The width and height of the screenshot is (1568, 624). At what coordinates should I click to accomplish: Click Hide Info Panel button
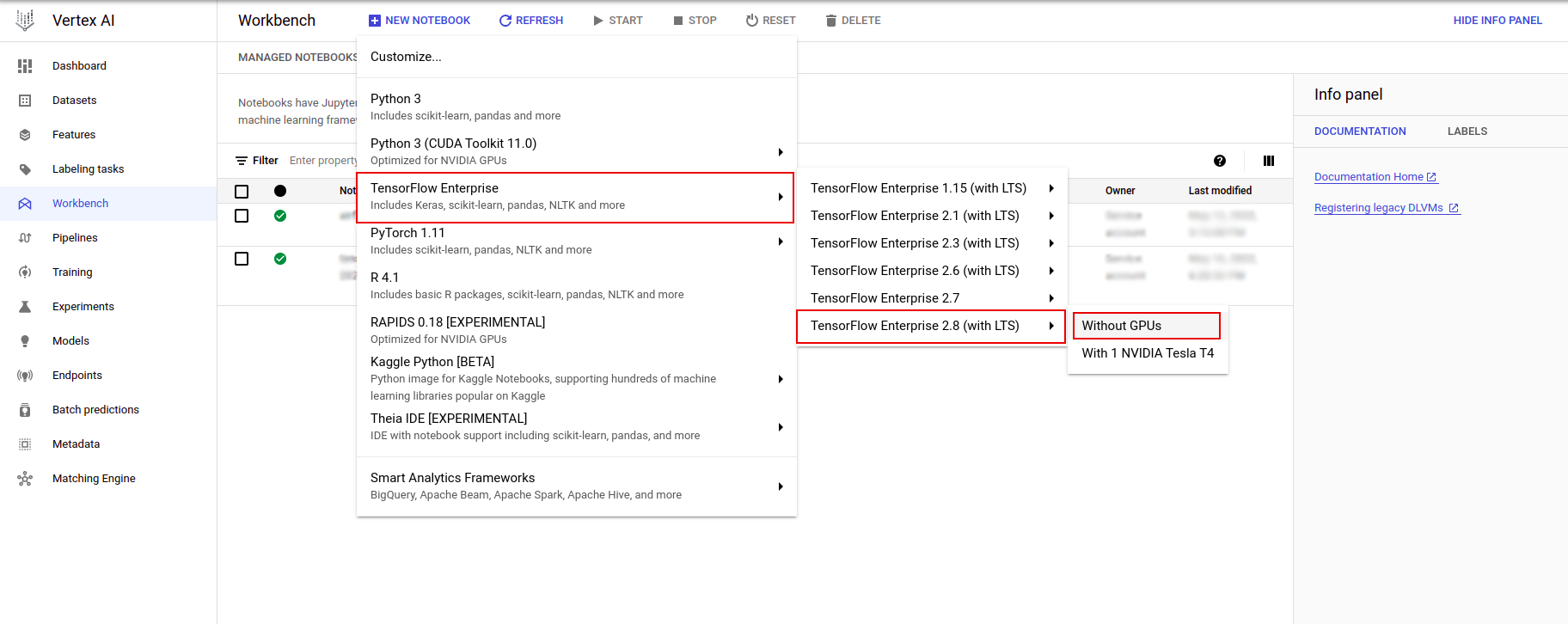[1497, 21]
